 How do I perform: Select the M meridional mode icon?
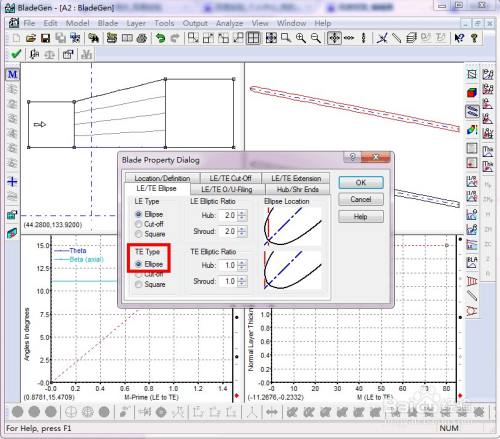point(12,74)
